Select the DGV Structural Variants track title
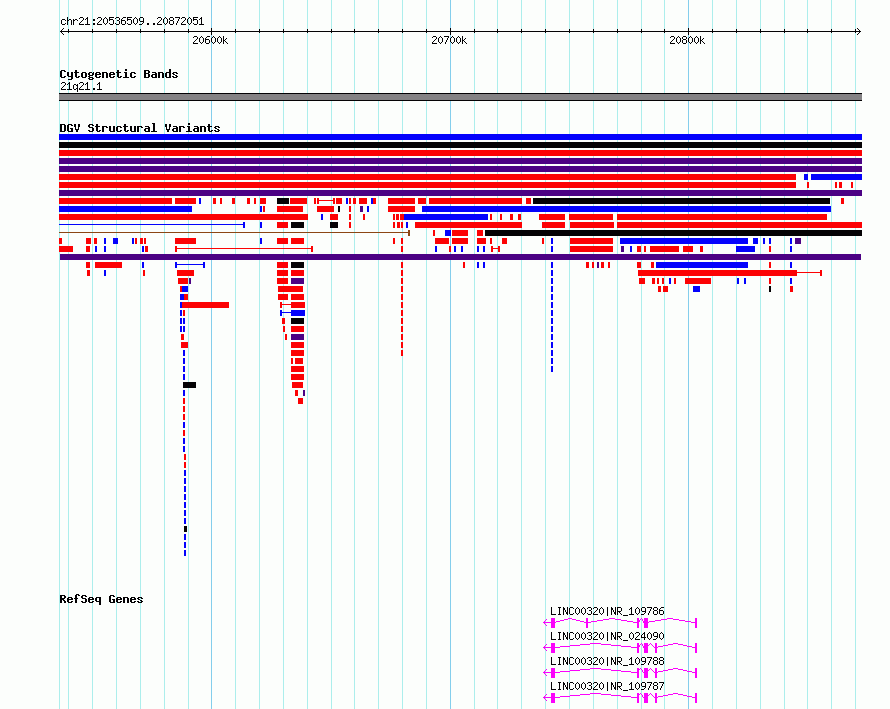Image resolution: width=890 pixels, height=709 pixels. 140,128
